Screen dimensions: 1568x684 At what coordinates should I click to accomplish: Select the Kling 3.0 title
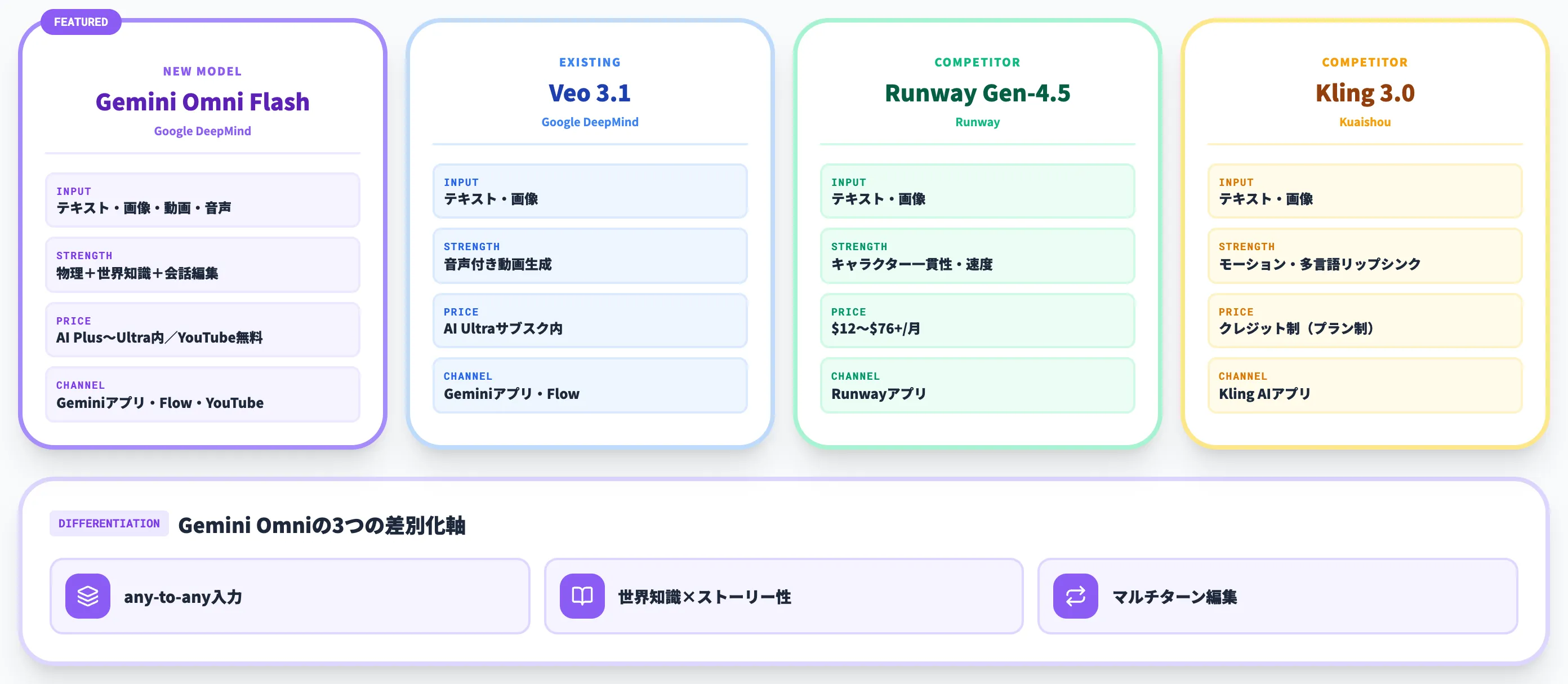tap(1365, 92)
